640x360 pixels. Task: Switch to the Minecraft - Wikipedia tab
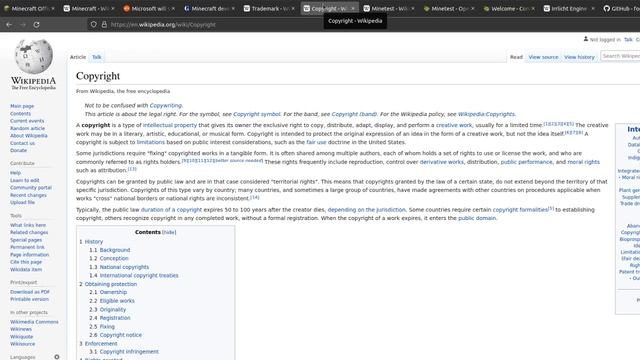[x=89, y=9]
